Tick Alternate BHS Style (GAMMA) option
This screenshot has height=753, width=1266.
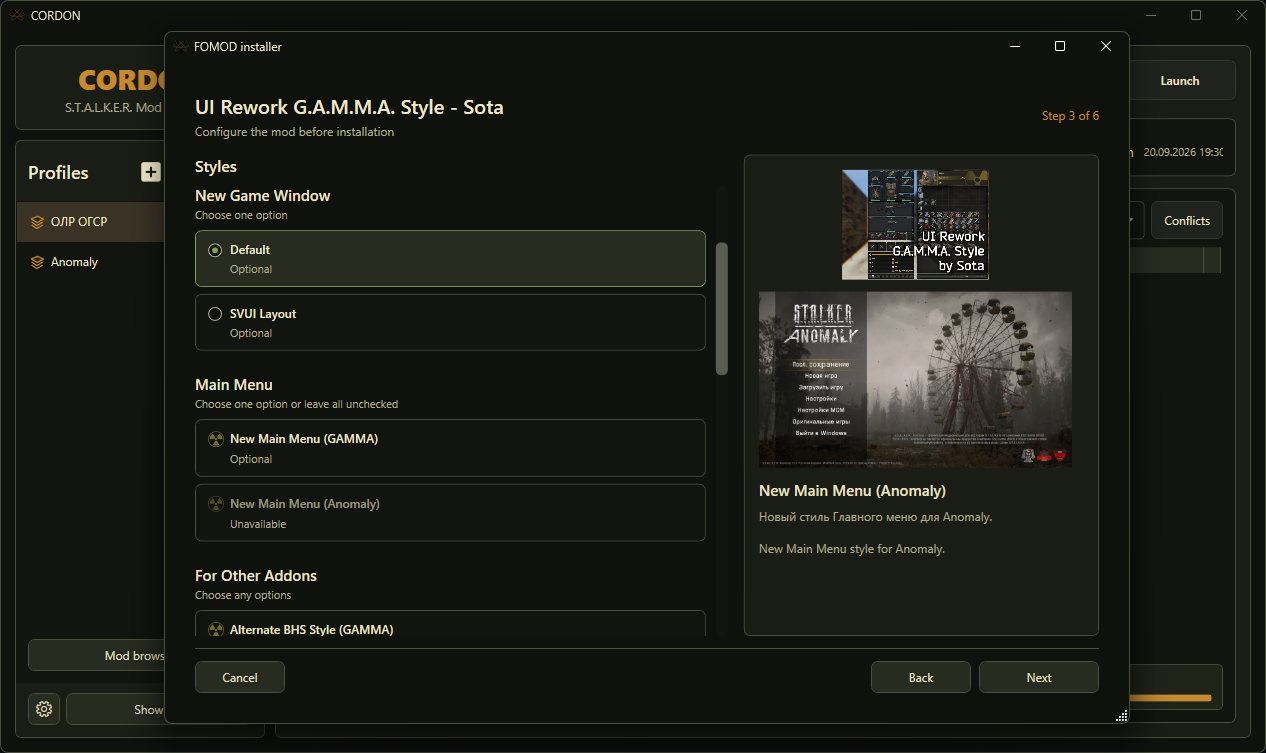click(x=450, y=624)
